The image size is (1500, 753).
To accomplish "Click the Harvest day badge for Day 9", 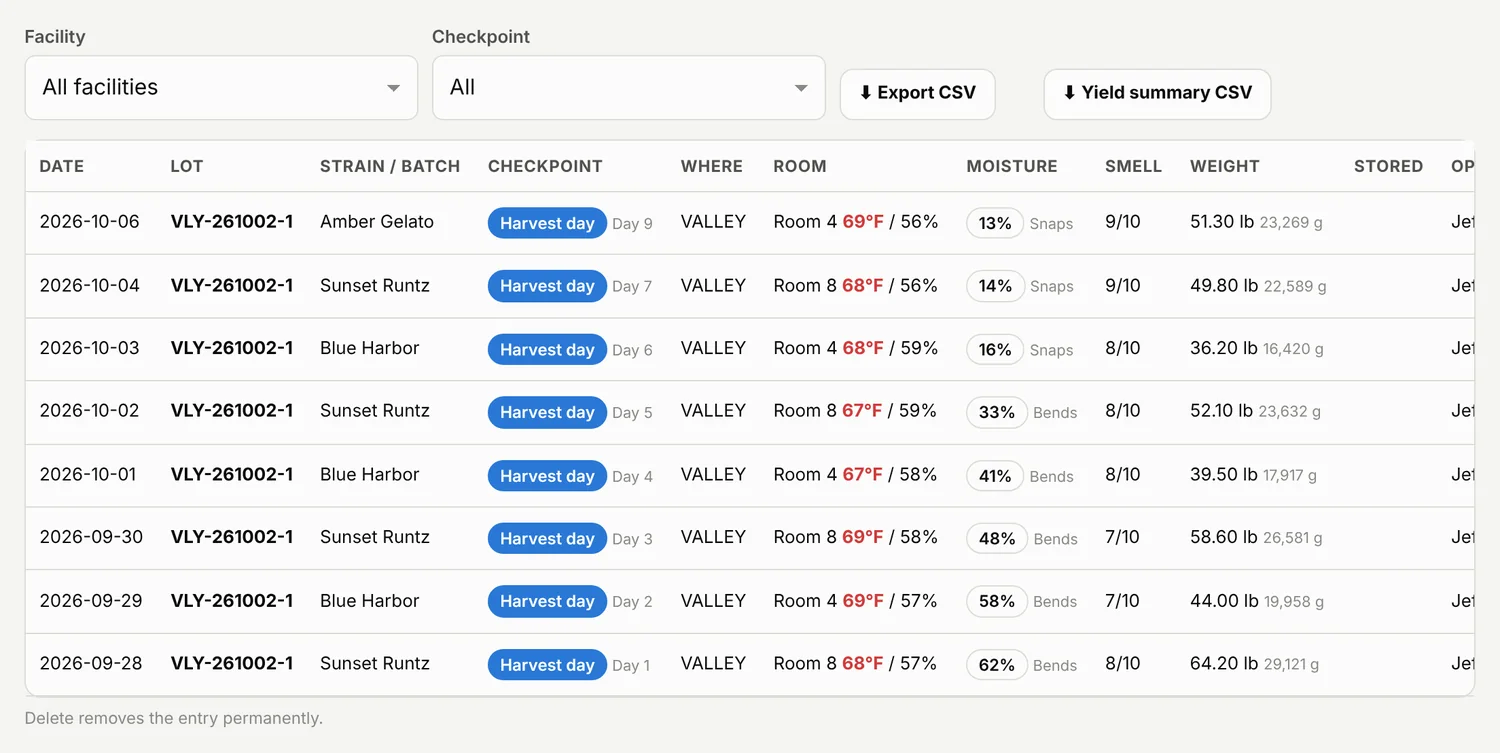I will [547, 223].
